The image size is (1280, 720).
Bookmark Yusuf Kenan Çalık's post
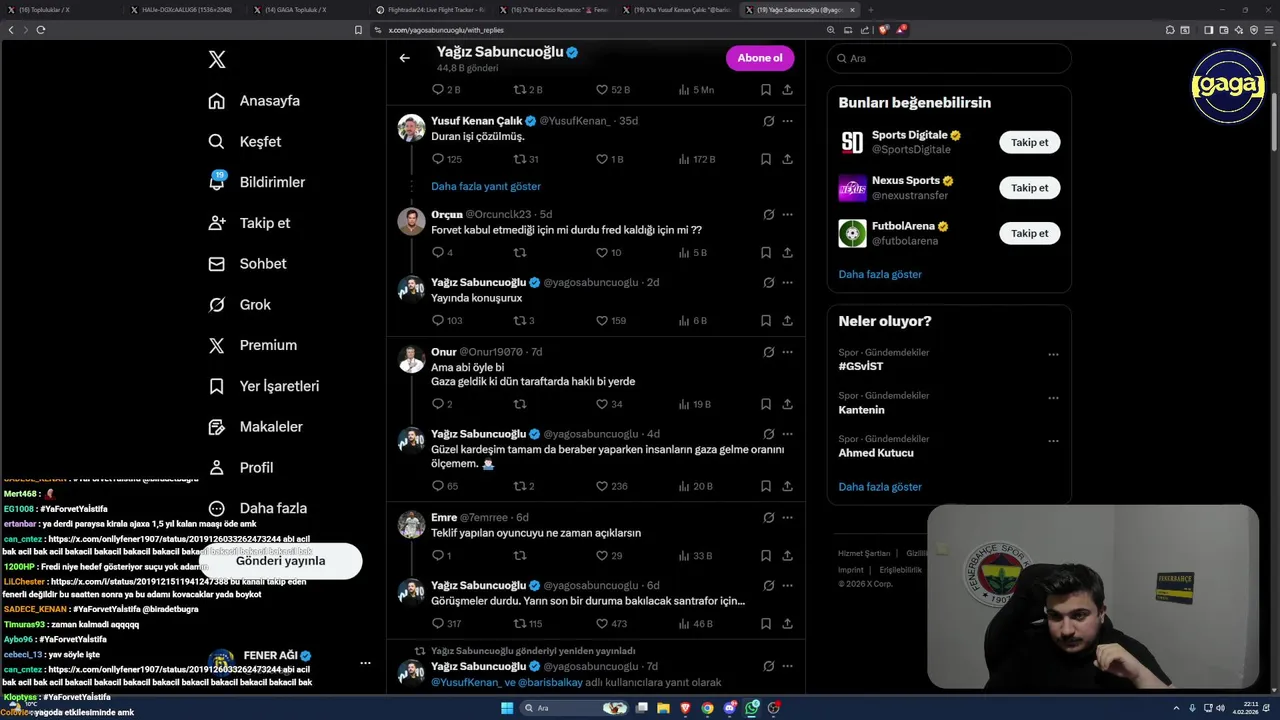pyautogui.click(x=766, y=159)
